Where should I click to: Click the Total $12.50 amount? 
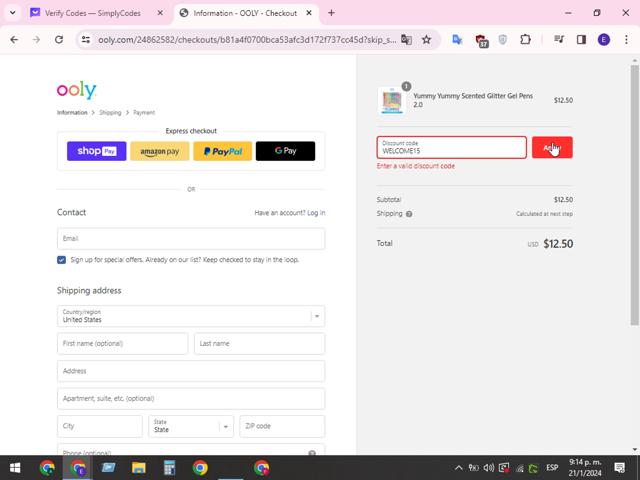(558, 244)
